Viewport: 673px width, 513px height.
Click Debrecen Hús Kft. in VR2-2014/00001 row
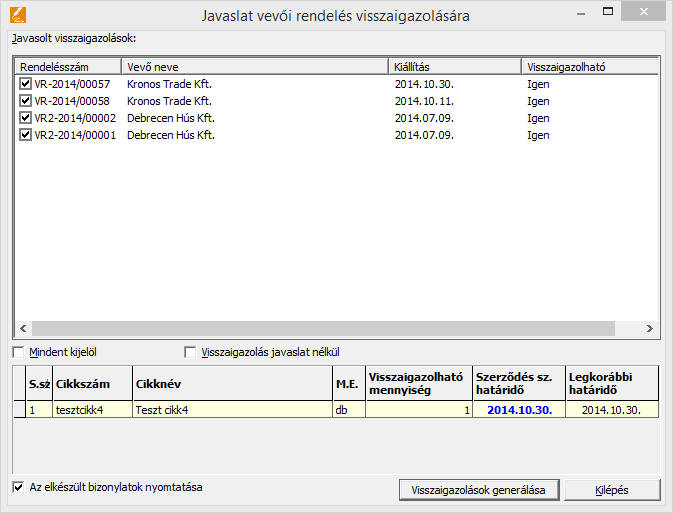(171, 135)
